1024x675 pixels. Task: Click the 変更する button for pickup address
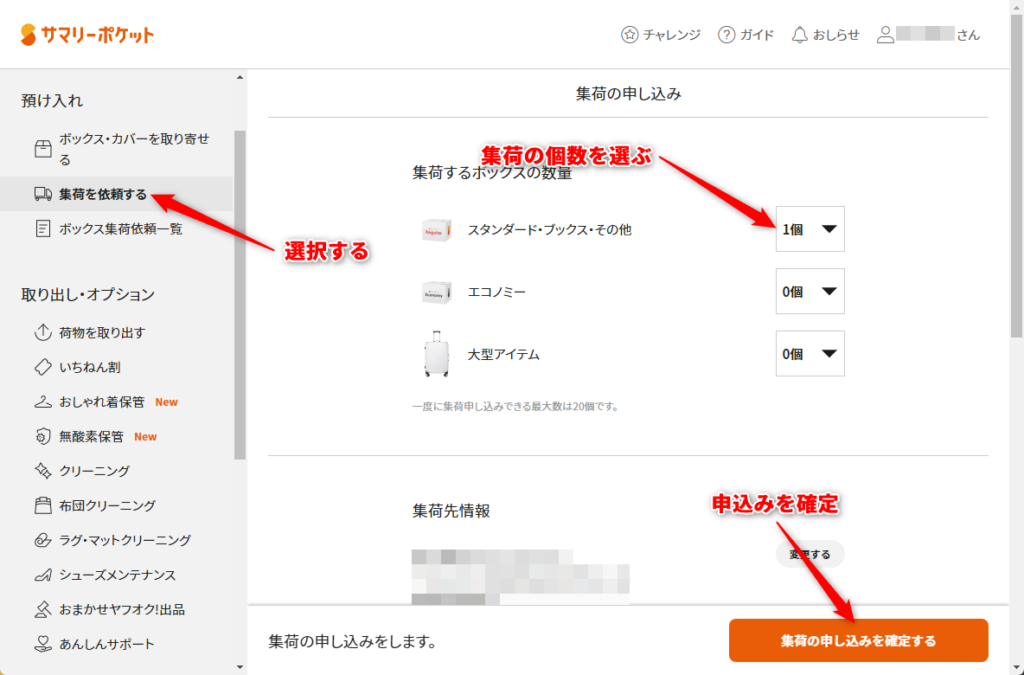pyautogui.click(x=810, y=554)
